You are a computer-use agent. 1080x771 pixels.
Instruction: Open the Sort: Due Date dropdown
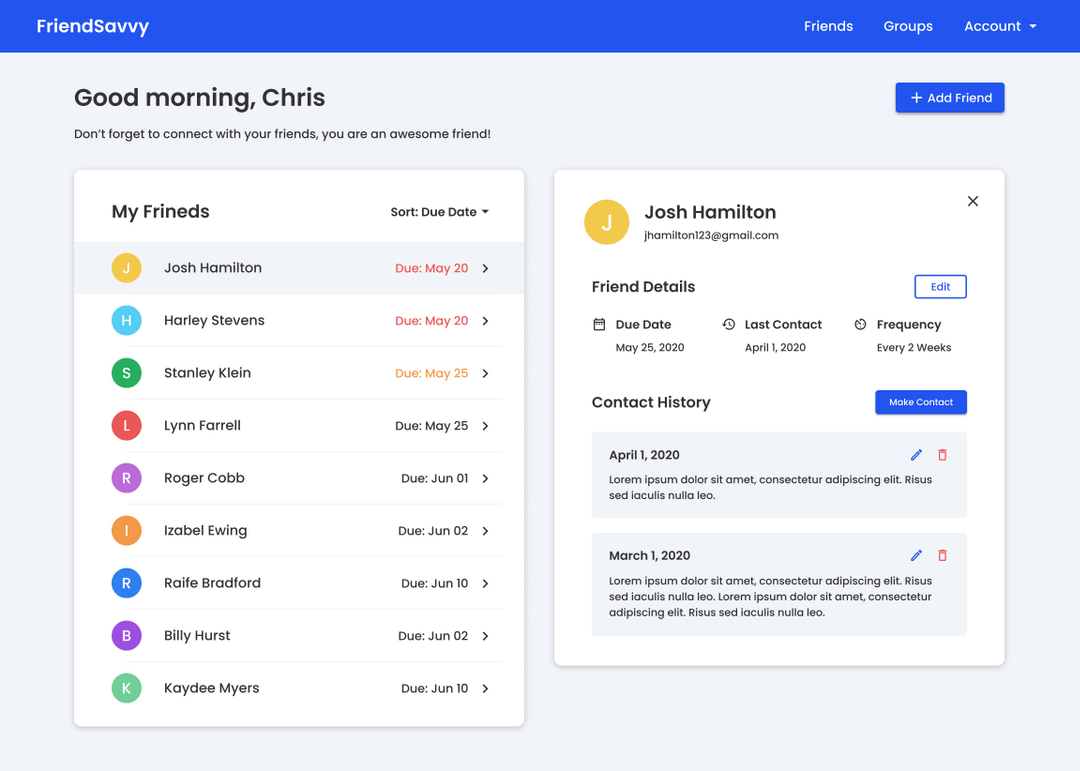(x=439, y=212)
